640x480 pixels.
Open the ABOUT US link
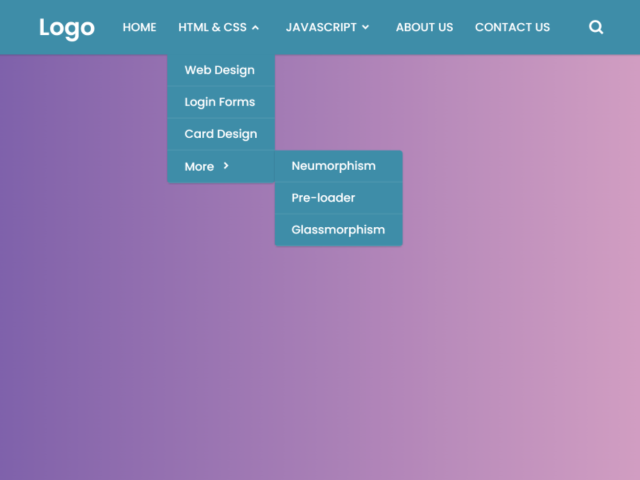[424, 27]
